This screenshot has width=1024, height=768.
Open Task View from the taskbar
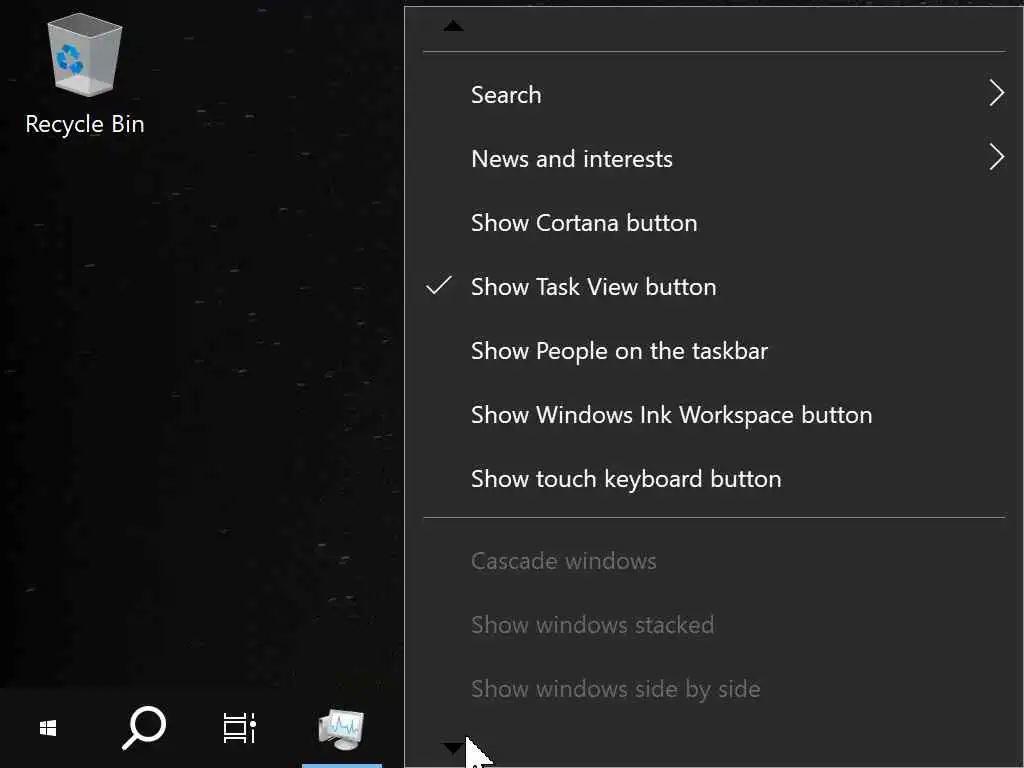click(x=239, y=728)
